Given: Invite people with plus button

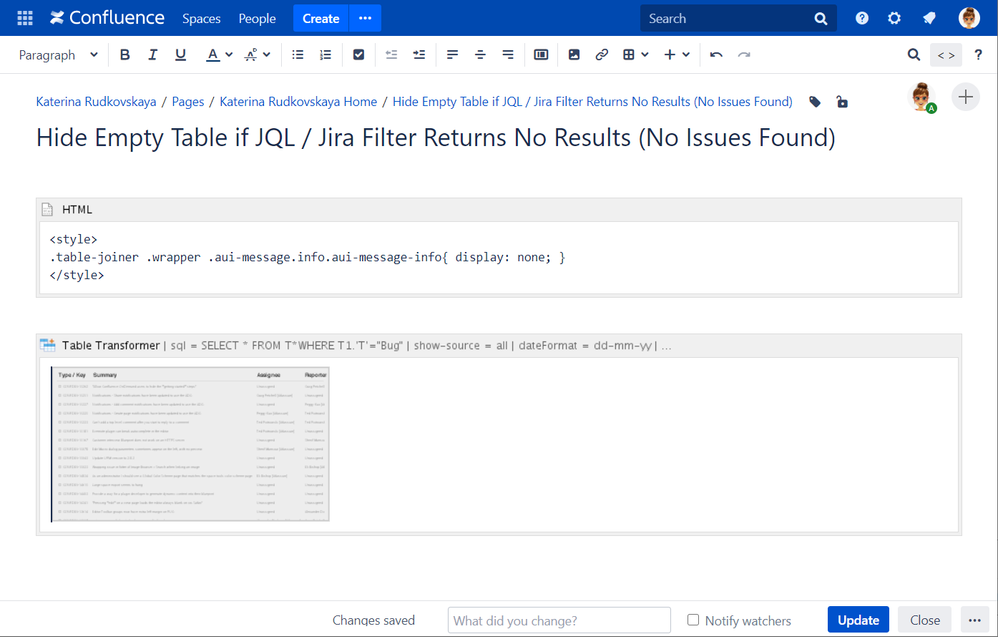Looking at the screenshot, I should (966, 97).
